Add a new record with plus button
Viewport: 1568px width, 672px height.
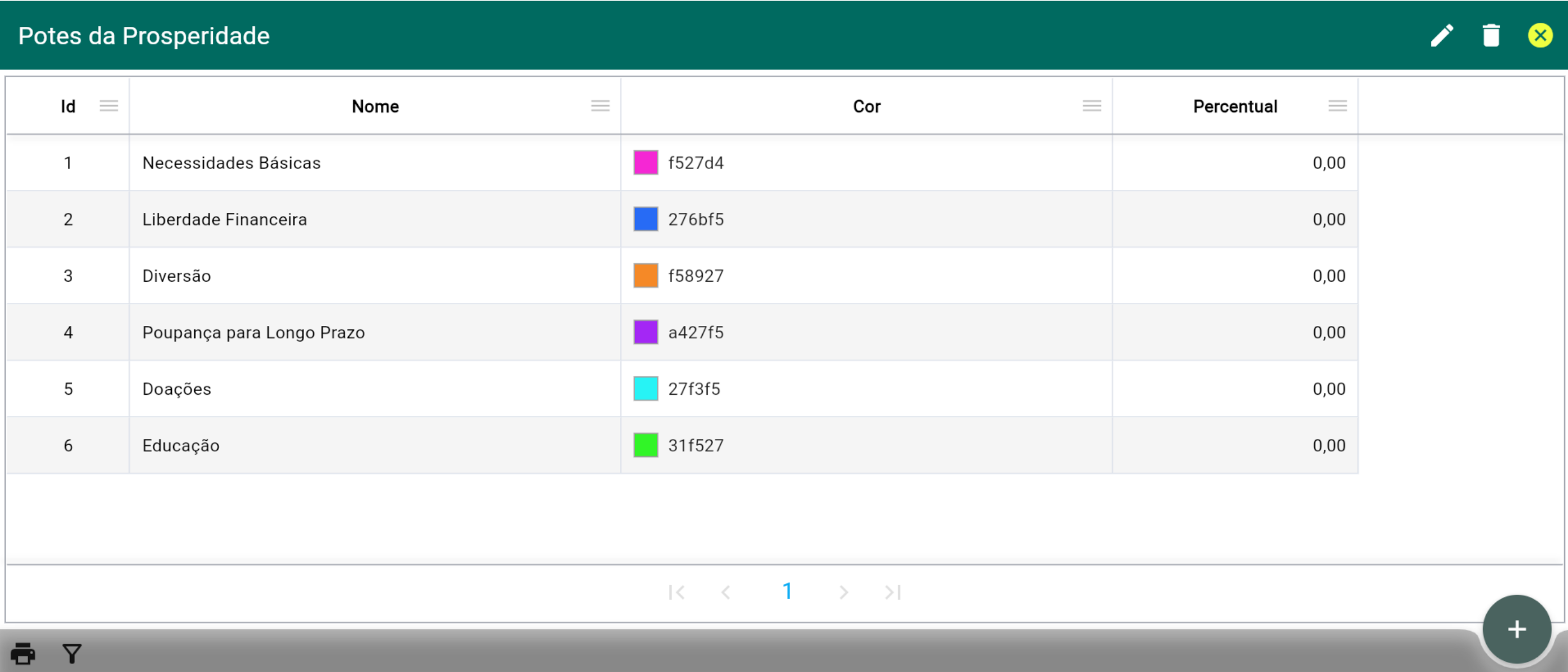[1516, 629]
